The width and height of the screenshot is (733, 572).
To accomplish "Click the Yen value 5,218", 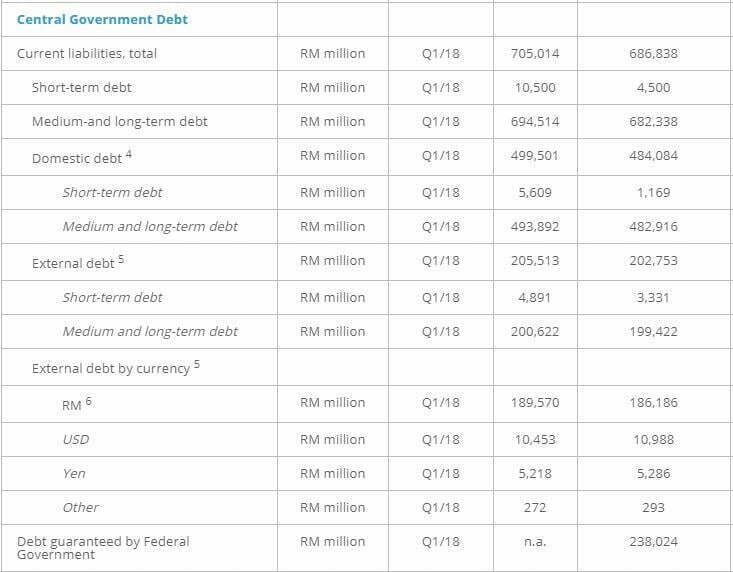I will (535, 474).
